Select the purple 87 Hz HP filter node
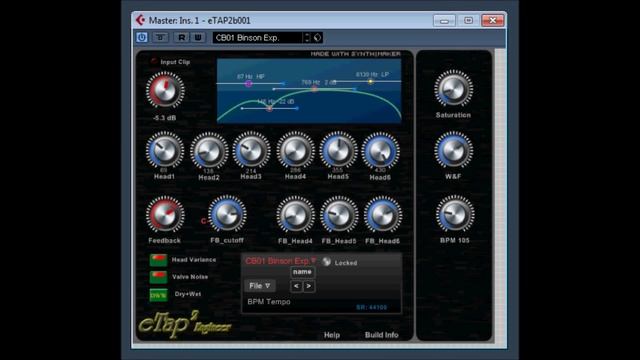640x360 pixels. (x=249, y=84)
